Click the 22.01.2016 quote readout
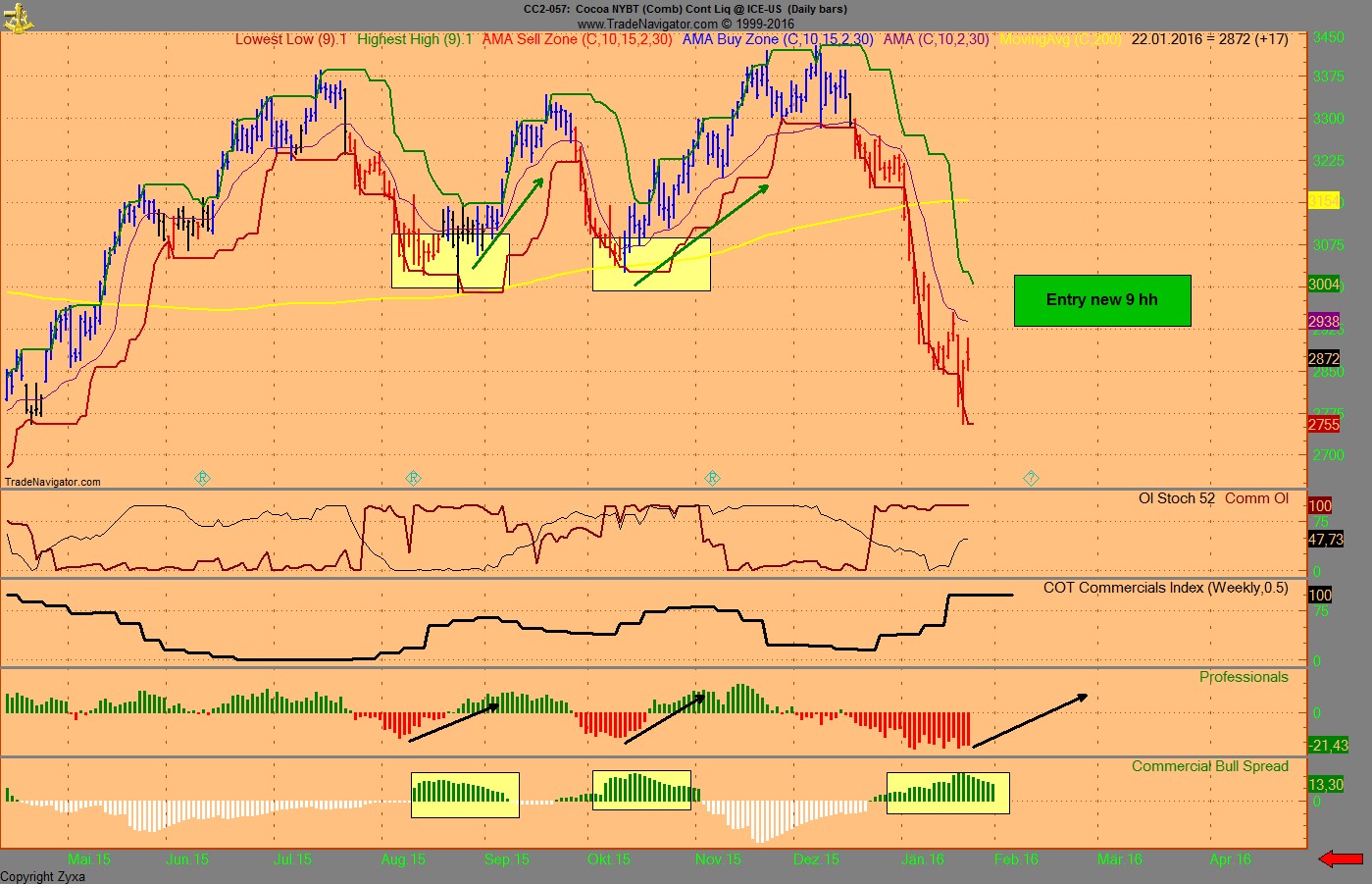 (x=1166, y=39)
